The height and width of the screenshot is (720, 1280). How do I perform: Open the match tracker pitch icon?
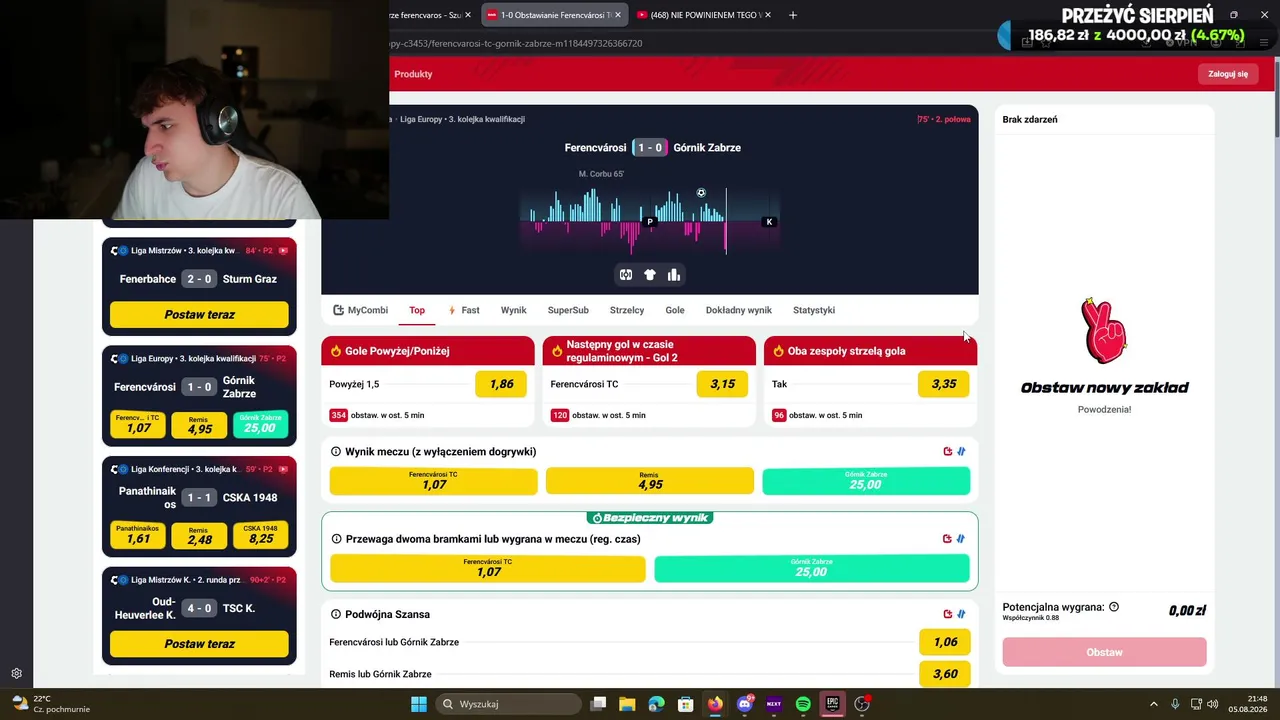click(626, 275)
